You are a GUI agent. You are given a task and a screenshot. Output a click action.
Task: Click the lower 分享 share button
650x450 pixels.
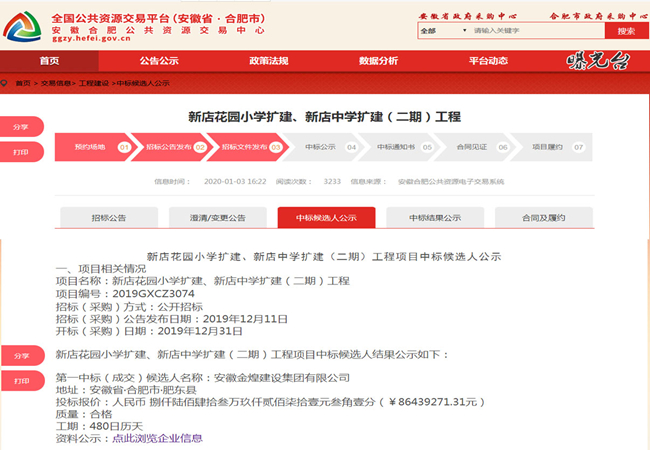(x=21, y=355)
